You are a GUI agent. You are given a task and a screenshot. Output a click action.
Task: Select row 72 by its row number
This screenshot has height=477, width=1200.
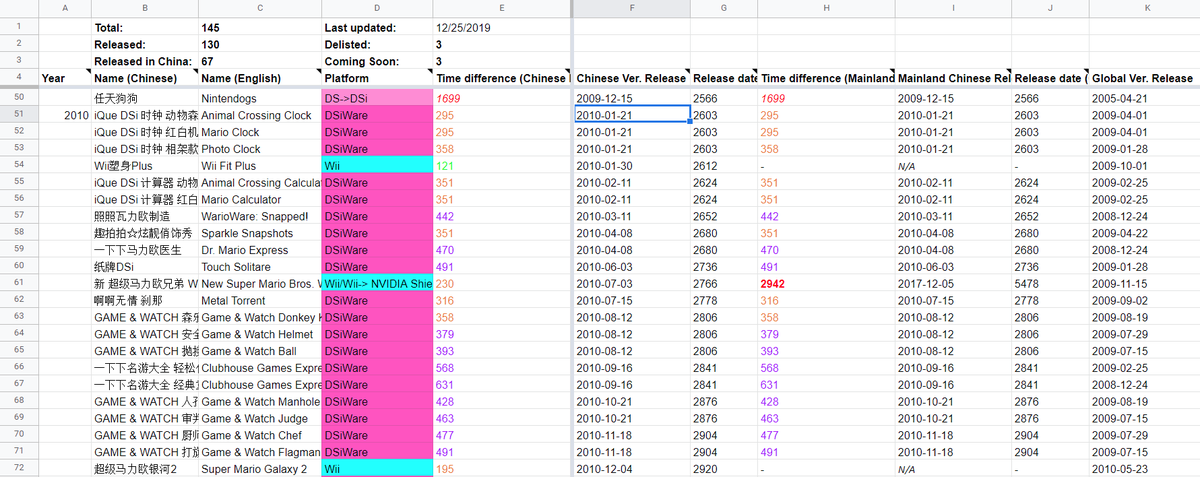[x=19, y=469]
